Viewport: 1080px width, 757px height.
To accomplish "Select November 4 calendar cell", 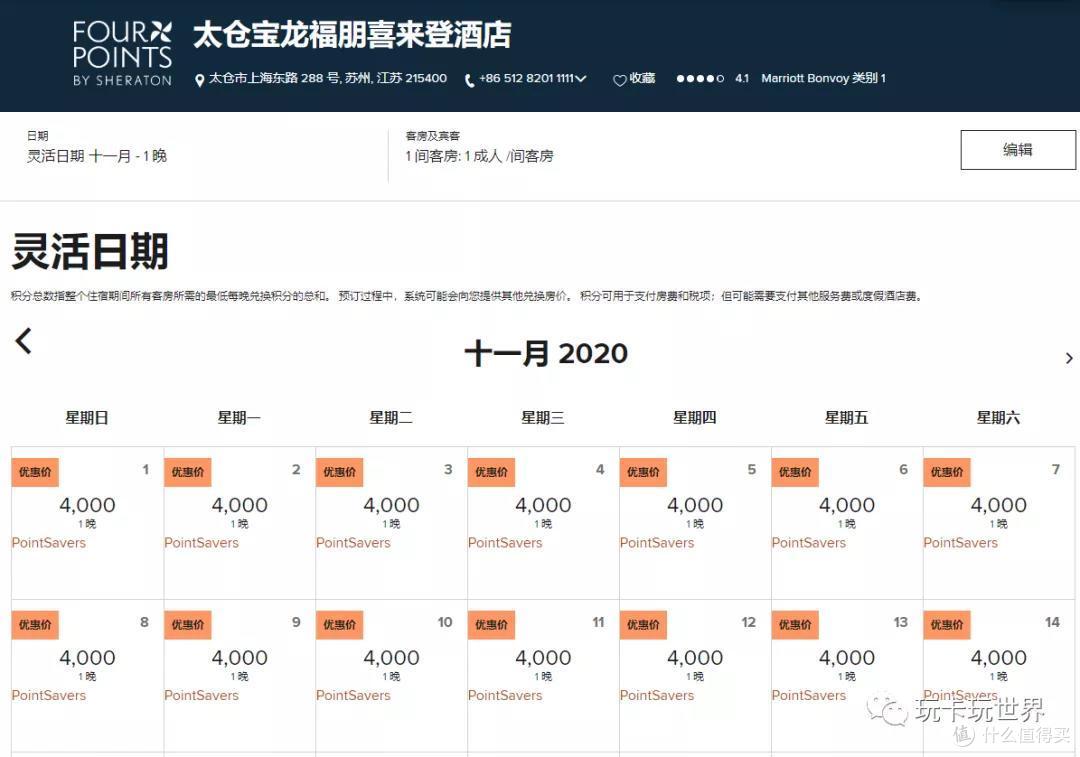I will 543,523.
